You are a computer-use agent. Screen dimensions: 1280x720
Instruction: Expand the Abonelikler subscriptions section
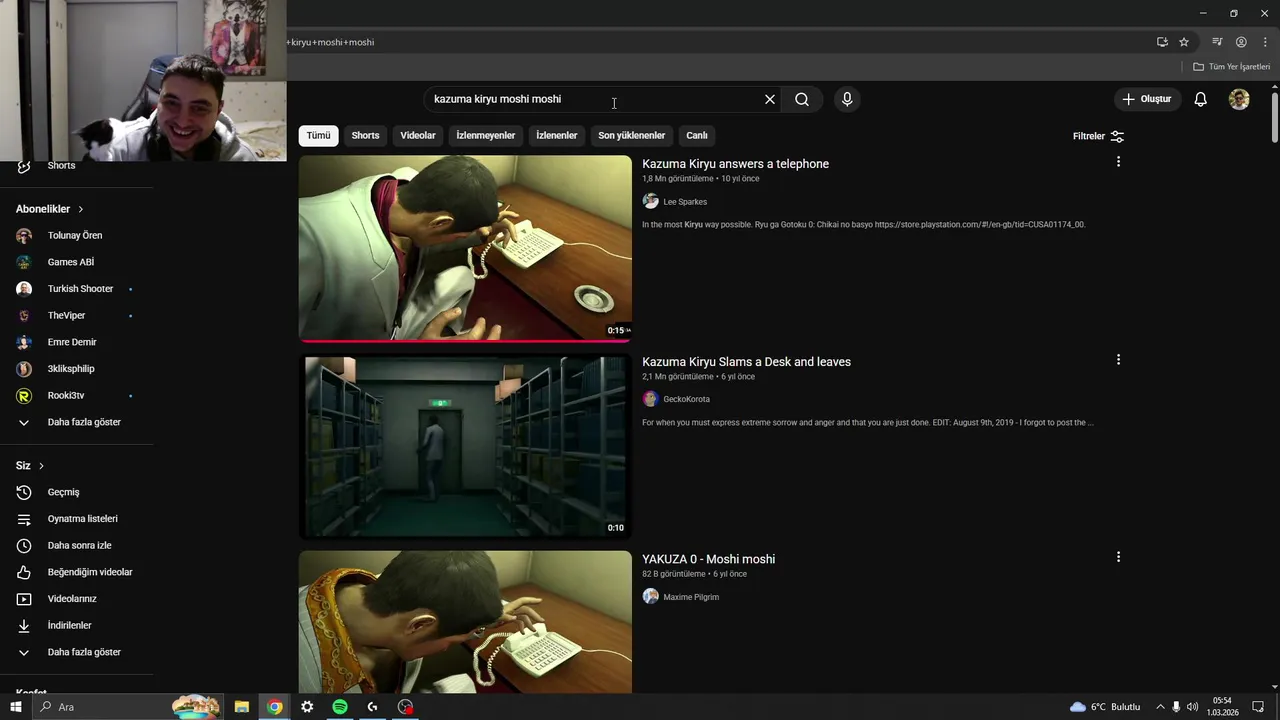tap(50, 209)
